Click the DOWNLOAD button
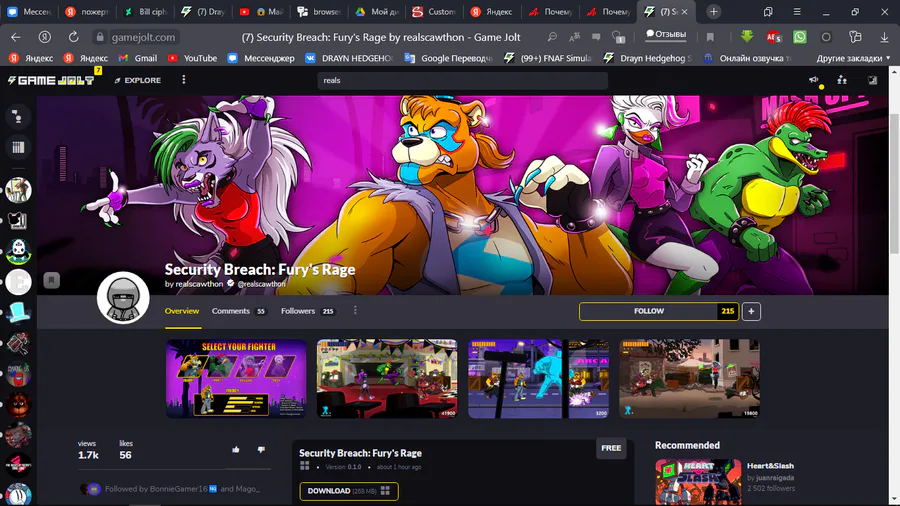This screenshot has width=900, height=506. (348, 491)
